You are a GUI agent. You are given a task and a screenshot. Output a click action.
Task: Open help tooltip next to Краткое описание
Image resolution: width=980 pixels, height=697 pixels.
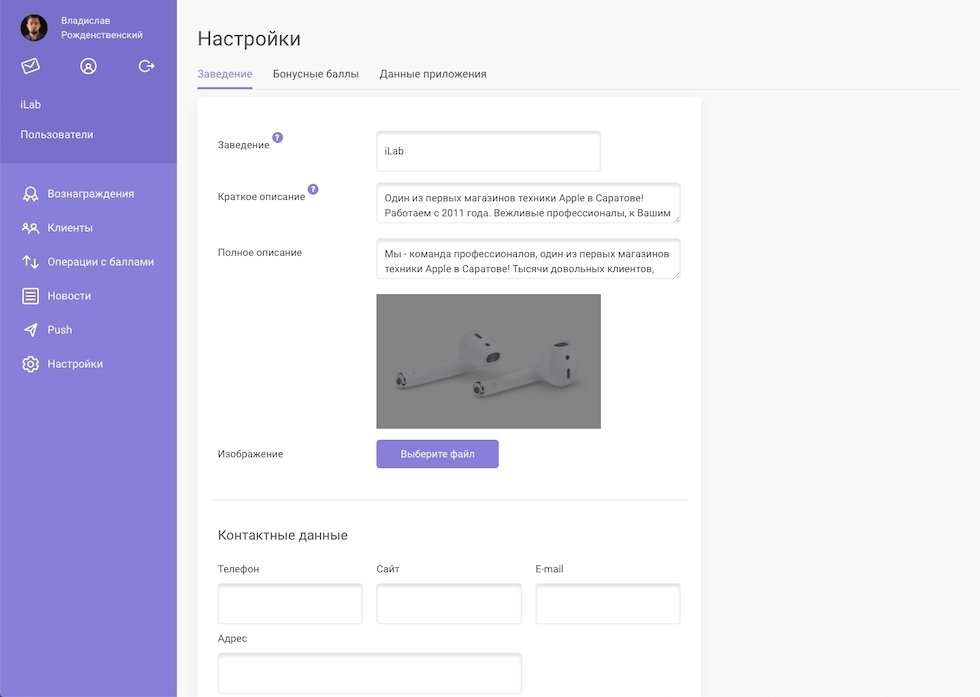(313, 189)
